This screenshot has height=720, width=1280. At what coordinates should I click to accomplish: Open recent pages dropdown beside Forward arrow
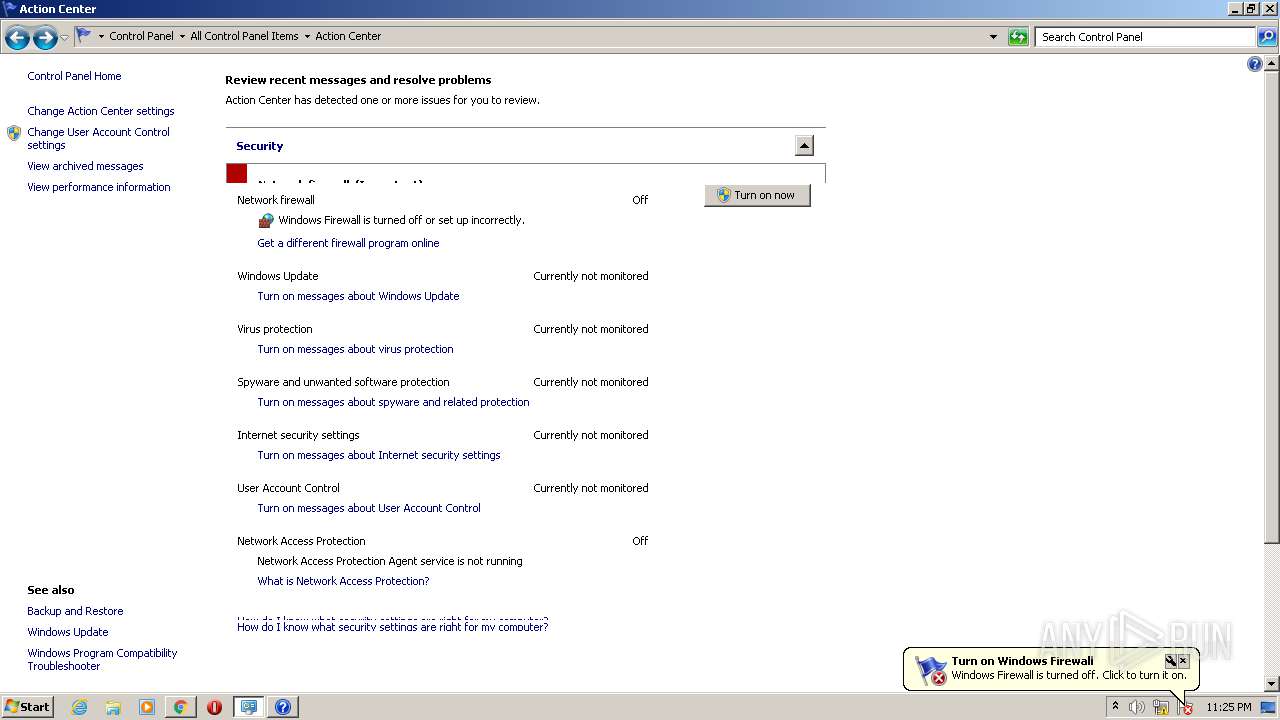tap(65, 38)
